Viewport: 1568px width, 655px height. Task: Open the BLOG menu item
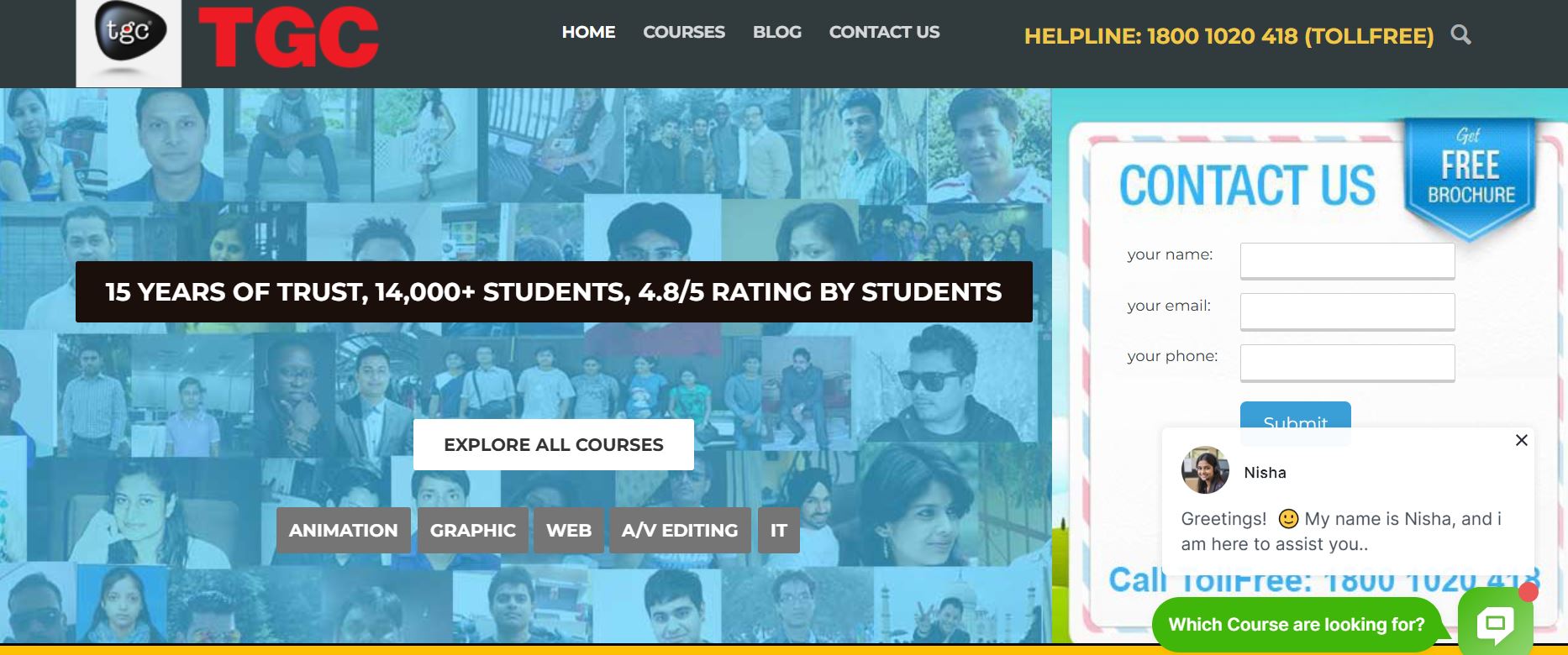pyautogui.click(x=777, y=32)
